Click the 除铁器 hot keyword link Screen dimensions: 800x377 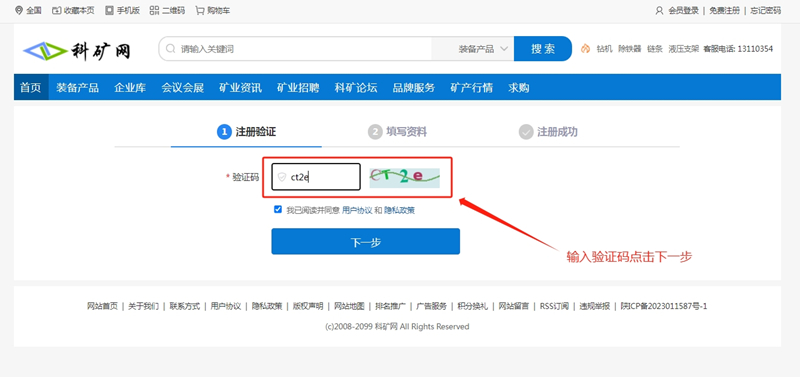click(629, 49)
